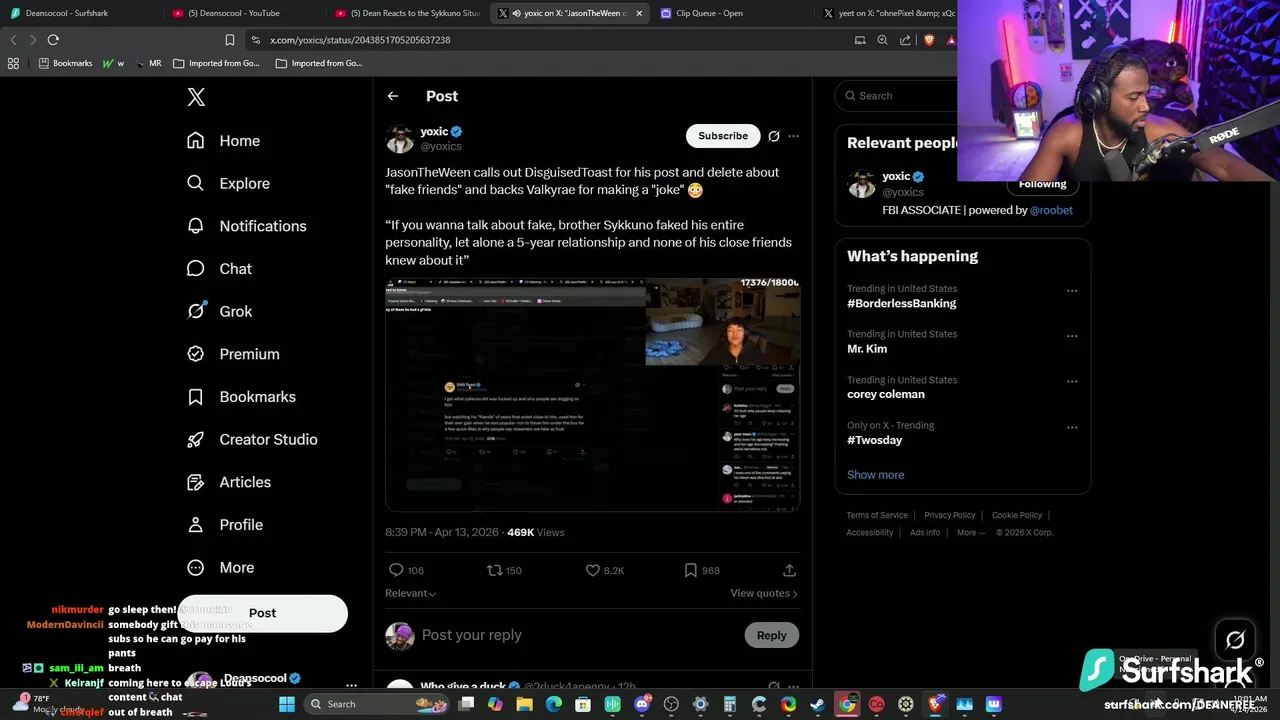Open Grok from the sidebar
Viewport: 1280px width, 720px height.
coord(219,311)
